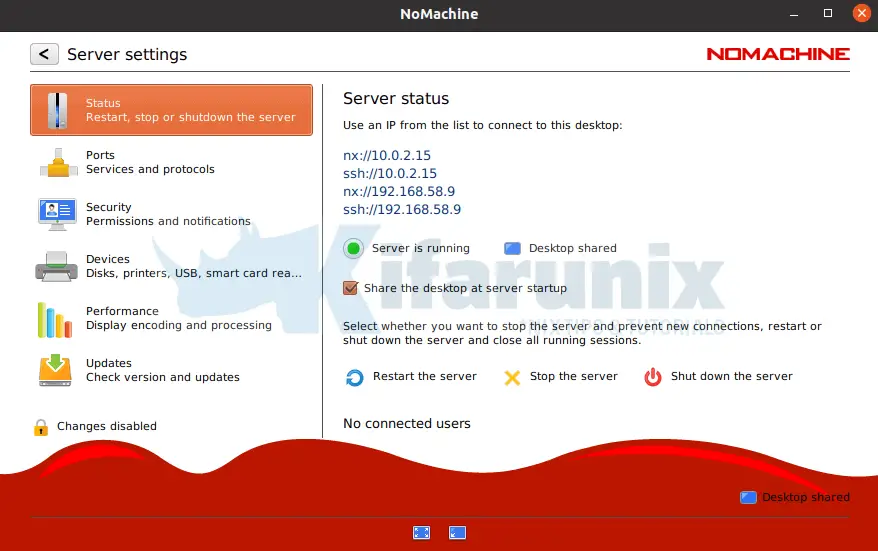Maximize the NoMachine window
Viewport: 878px width, 551px height.
[828, 13]
